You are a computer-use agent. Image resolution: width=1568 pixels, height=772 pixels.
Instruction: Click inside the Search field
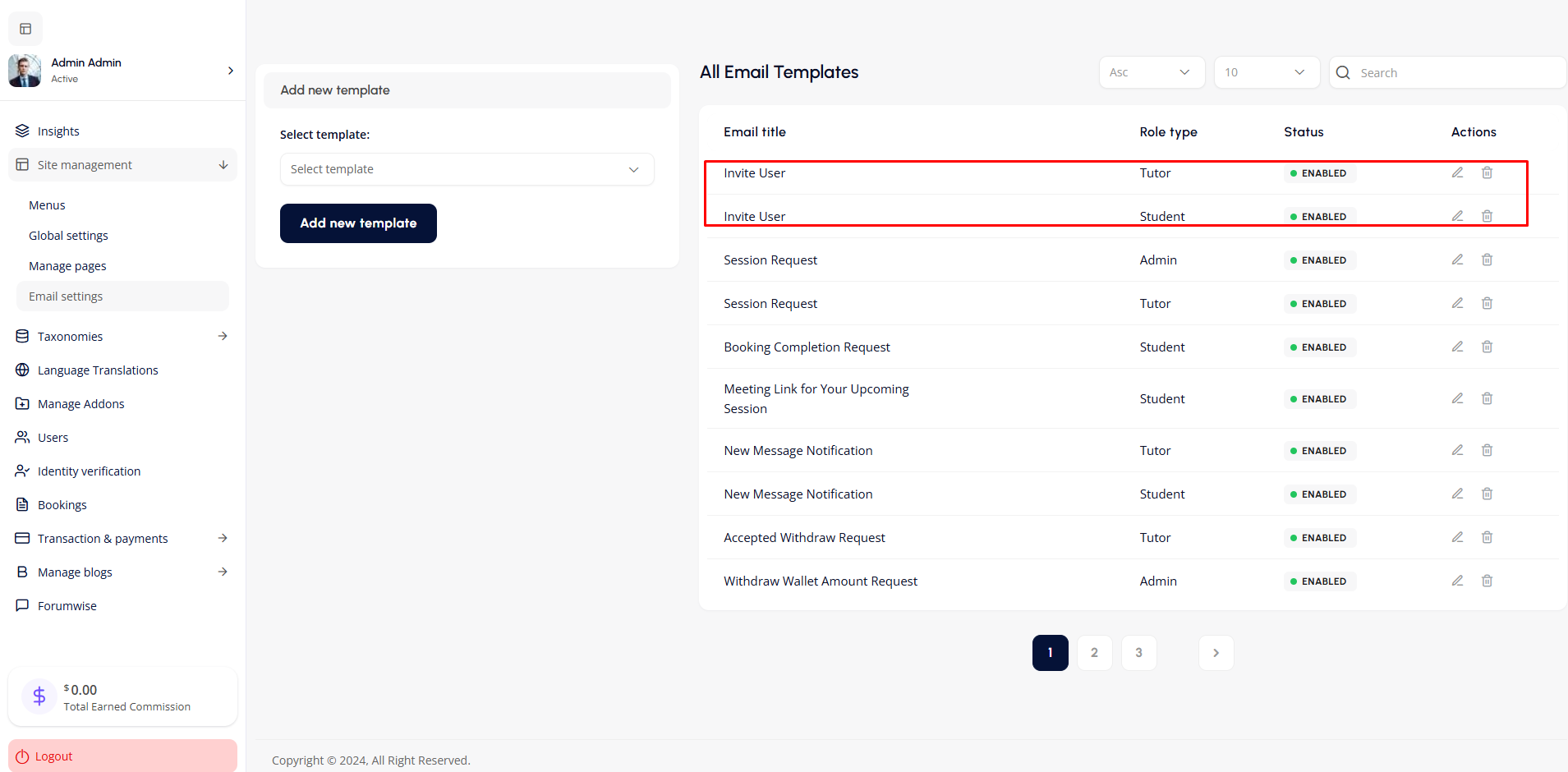1446,72
